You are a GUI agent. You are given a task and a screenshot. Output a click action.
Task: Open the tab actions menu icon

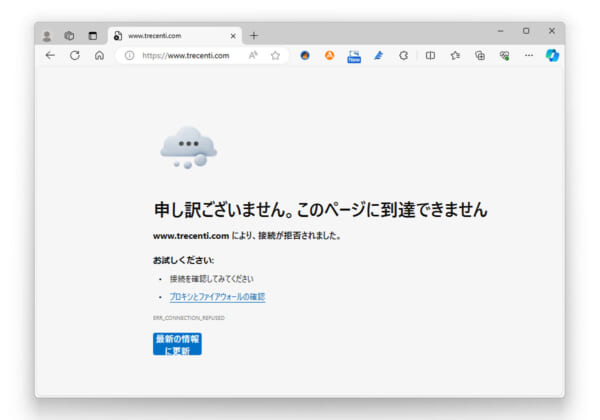(x=93, y=36)
